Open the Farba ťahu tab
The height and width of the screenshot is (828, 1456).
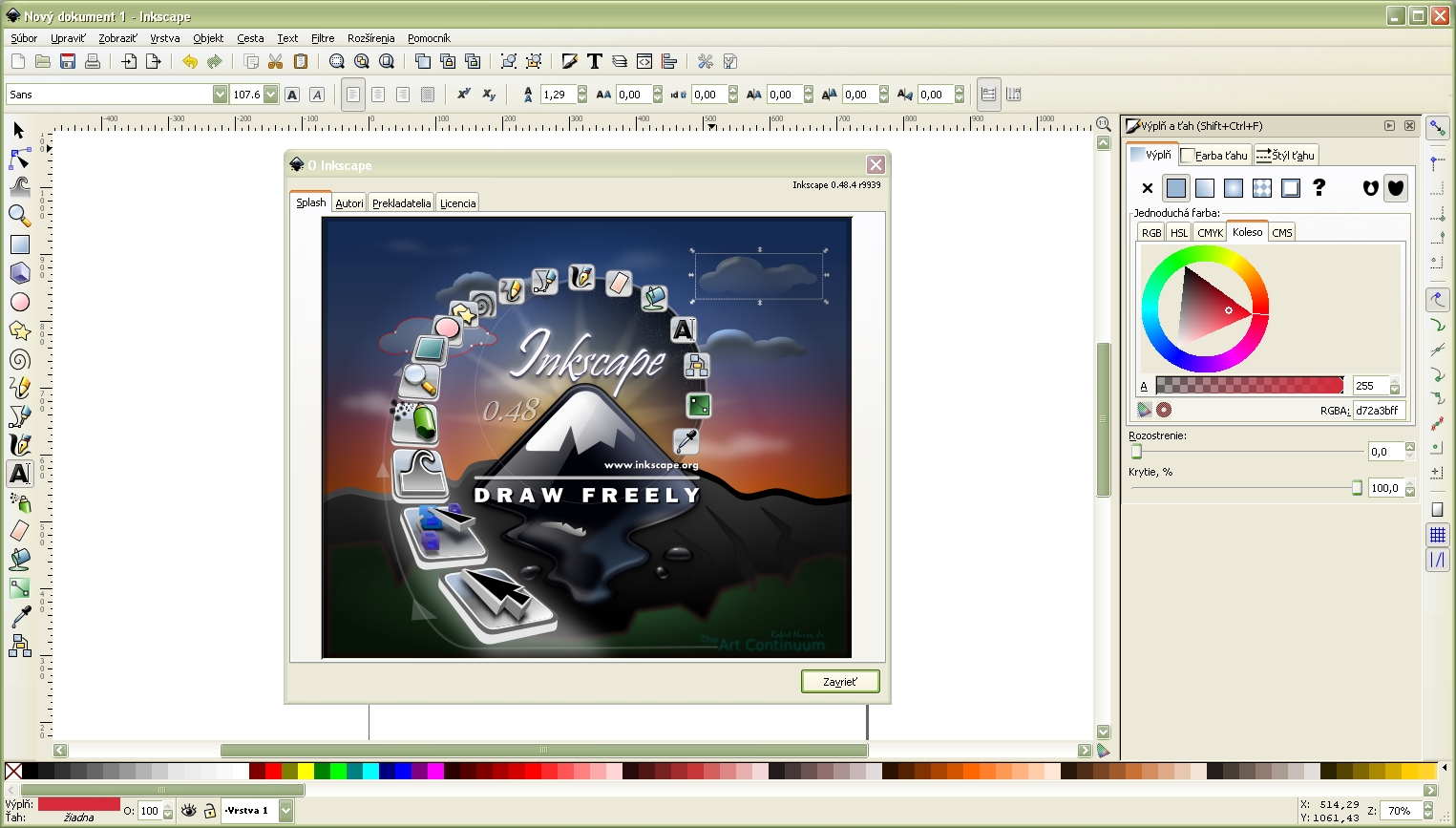[x=1214, y=156]
